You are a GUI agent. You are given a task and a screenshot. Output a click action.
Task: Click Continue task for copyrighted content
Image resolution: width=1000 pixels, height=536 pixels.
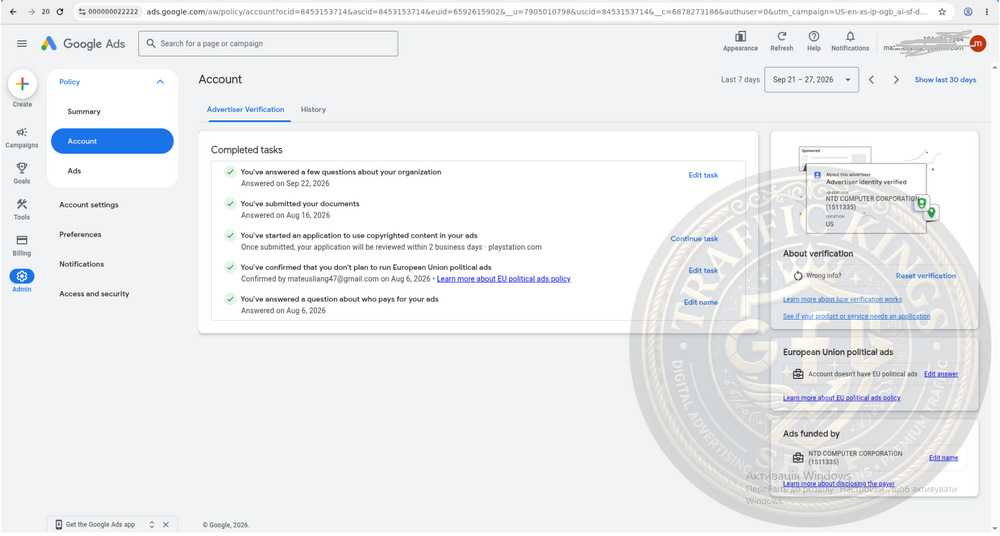[694, 239]
